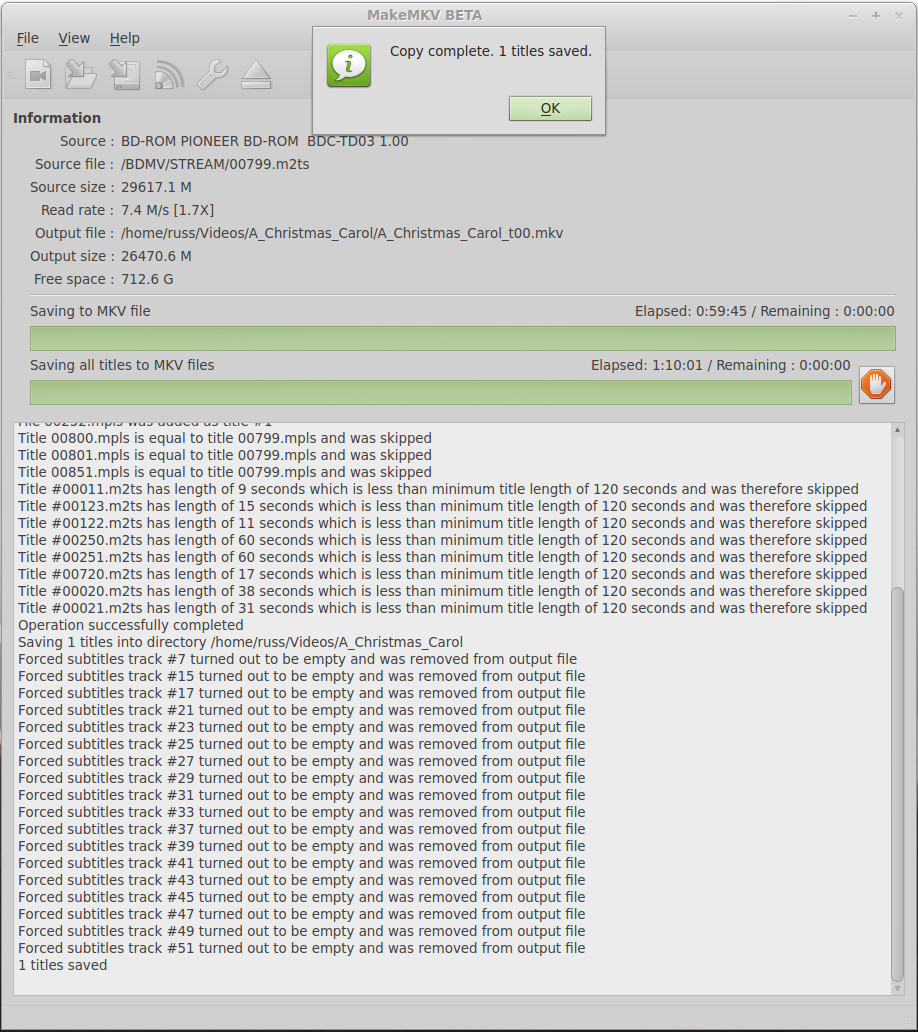This screenshot has width=918, height=1032.
Task: Click the orange stop hand button
Action: click(x=877, y=385)
